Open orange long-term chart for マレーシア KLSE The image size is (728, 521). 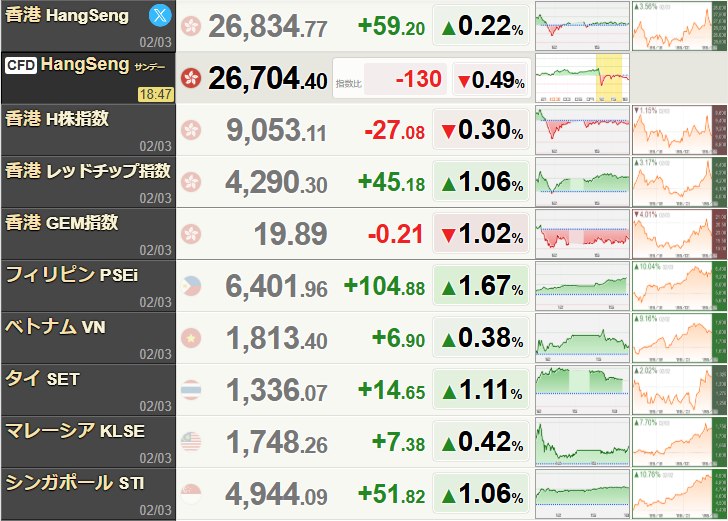click(679, 442)
